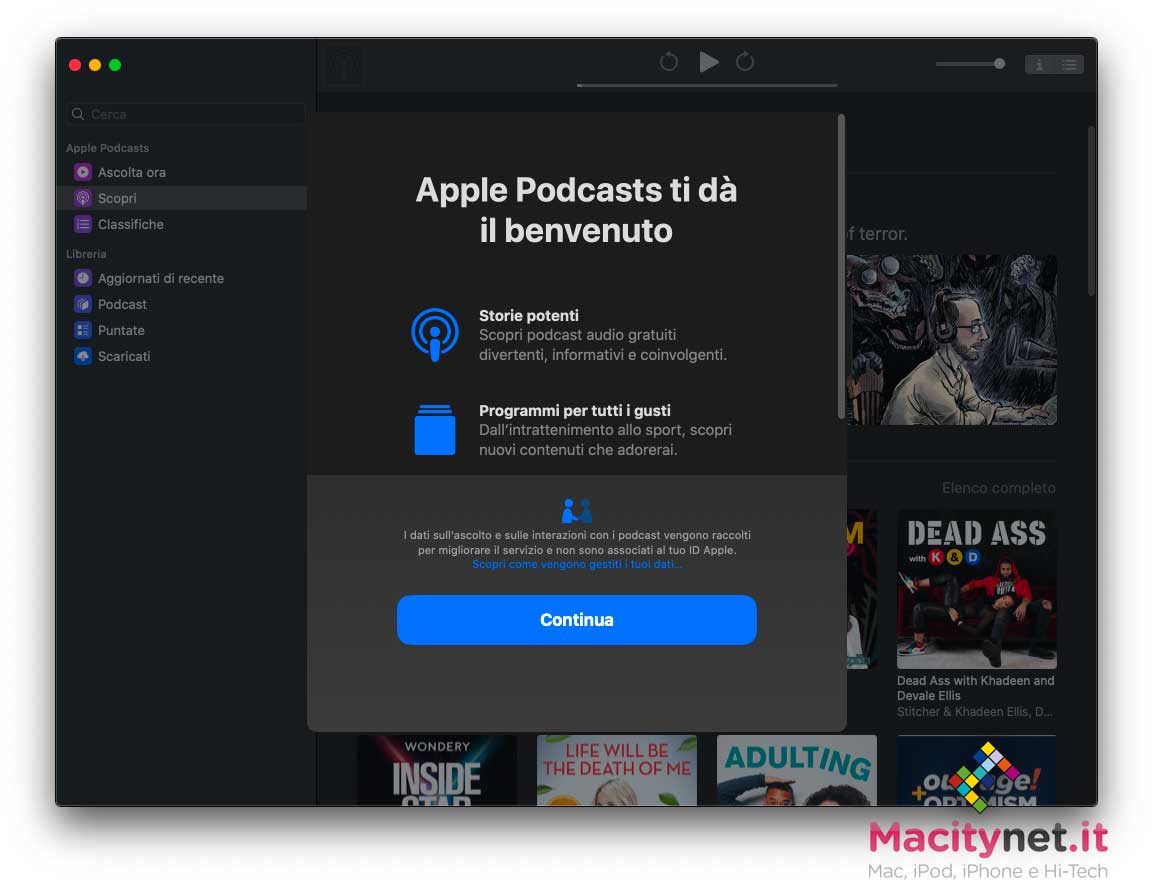The image size is (1153, 880).
Task: Adjust the volume slider knob
Action: tap(999, 64)
